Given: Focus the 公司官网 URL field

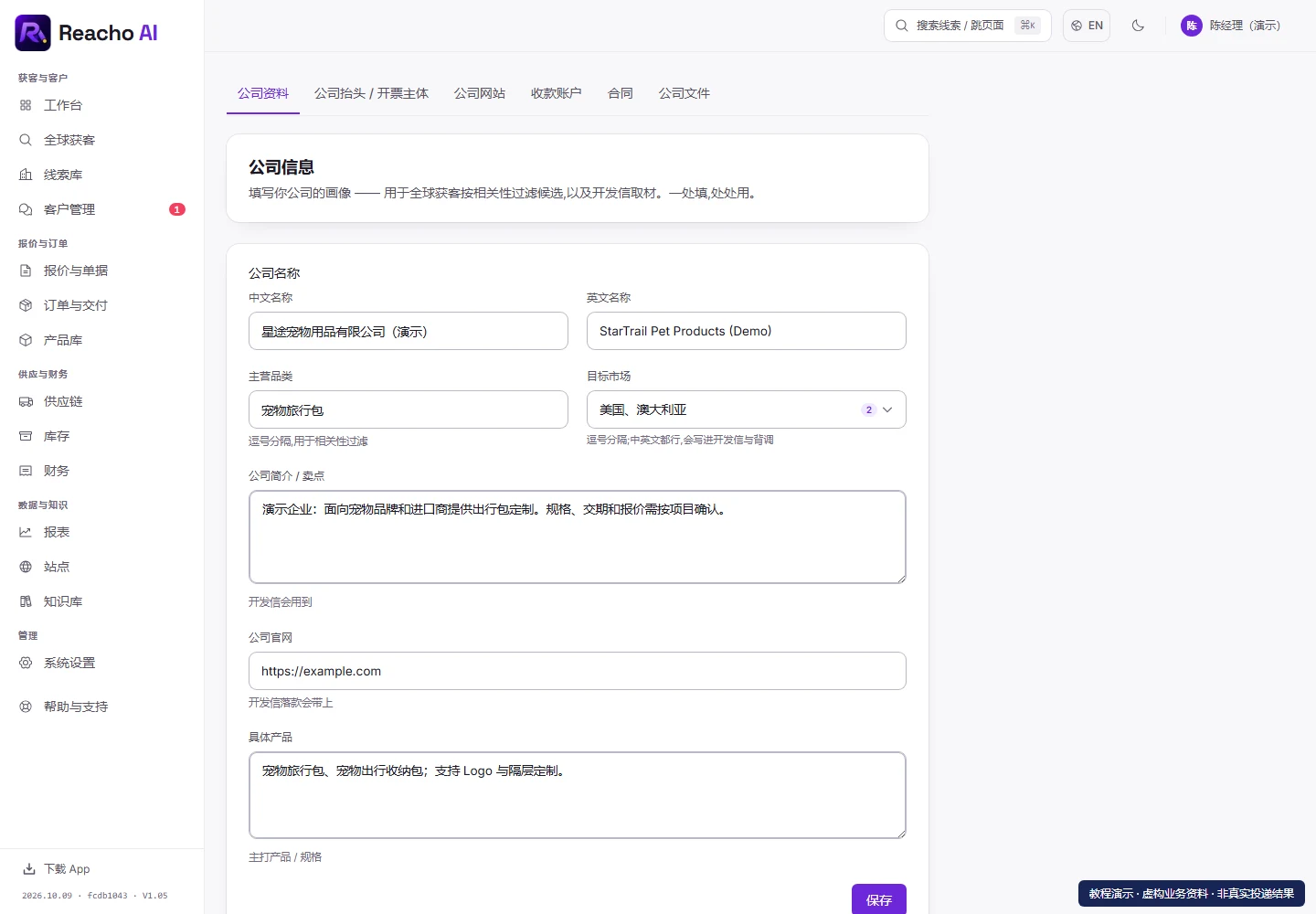Looking at the screenshot, I should click(578, 671).
